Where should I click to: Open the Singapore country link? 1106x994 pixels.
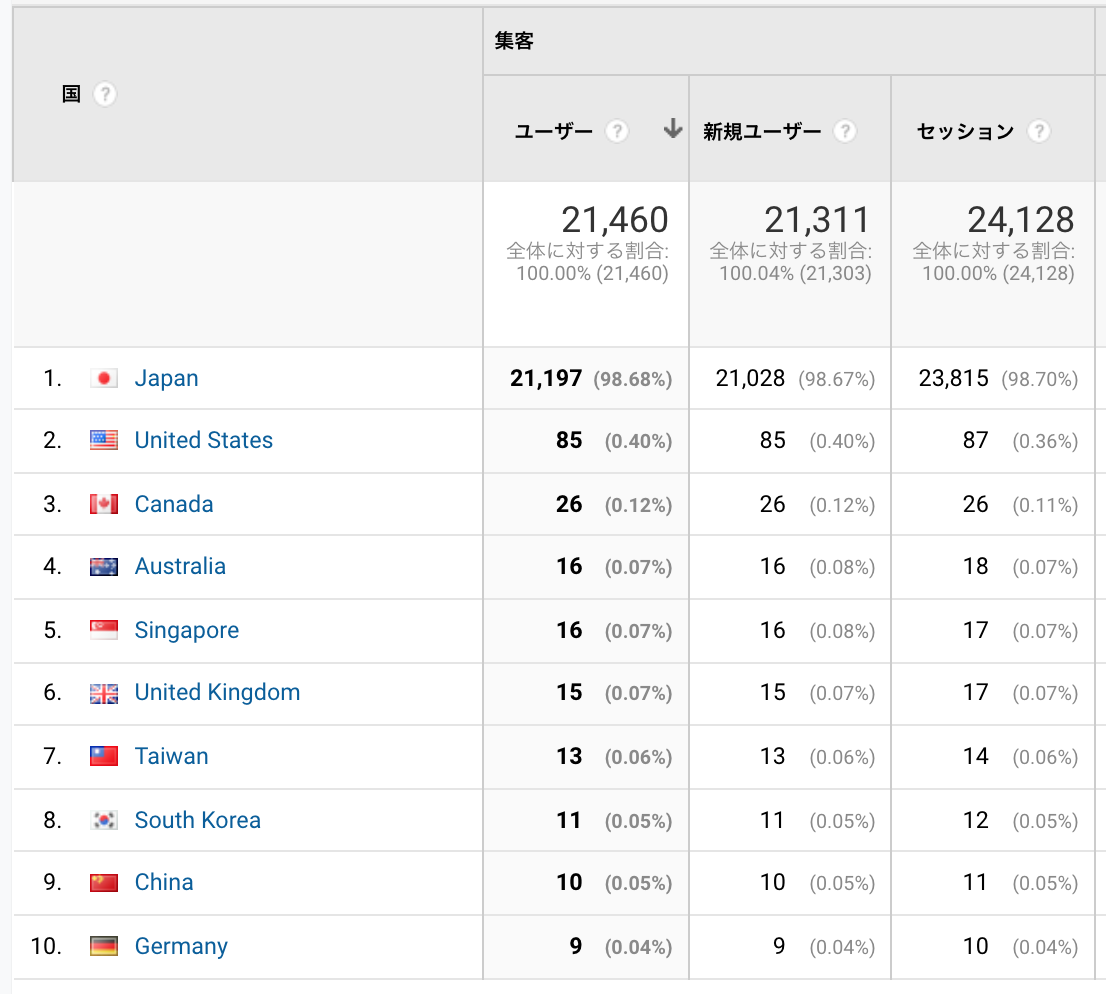pos(187,630)
